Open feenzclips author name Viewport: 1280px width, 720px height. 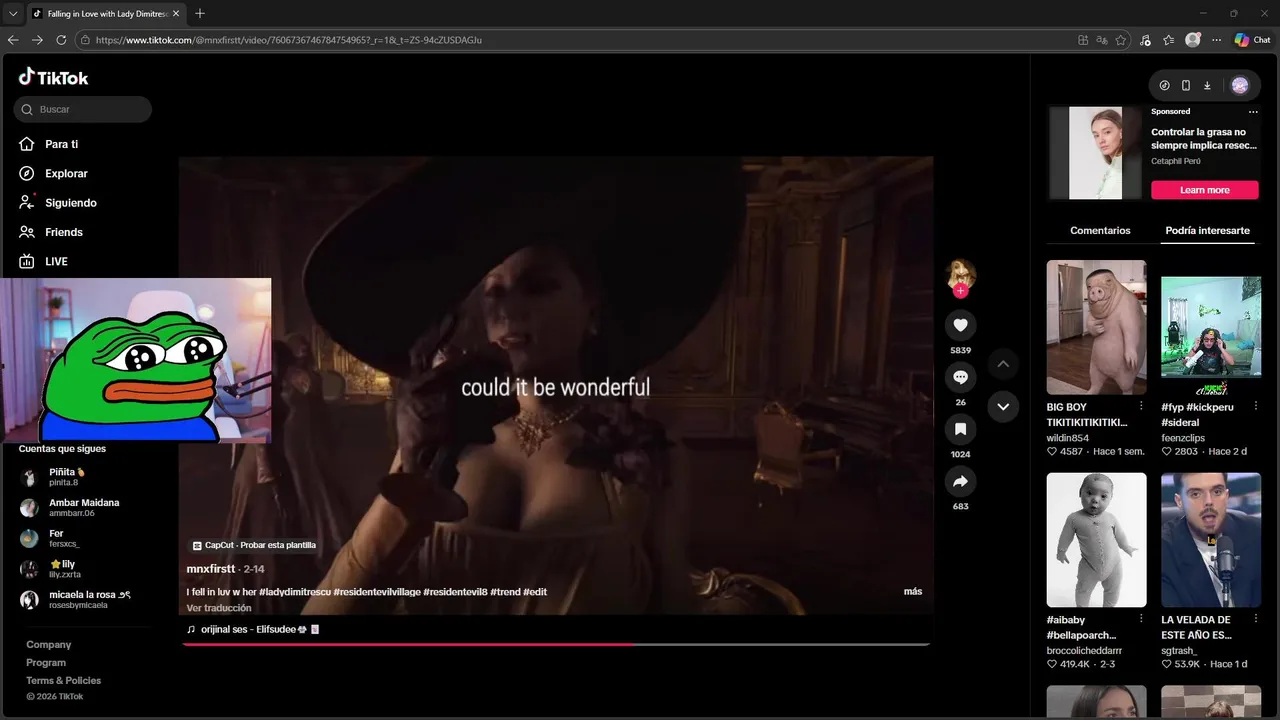pos(1183,438)
